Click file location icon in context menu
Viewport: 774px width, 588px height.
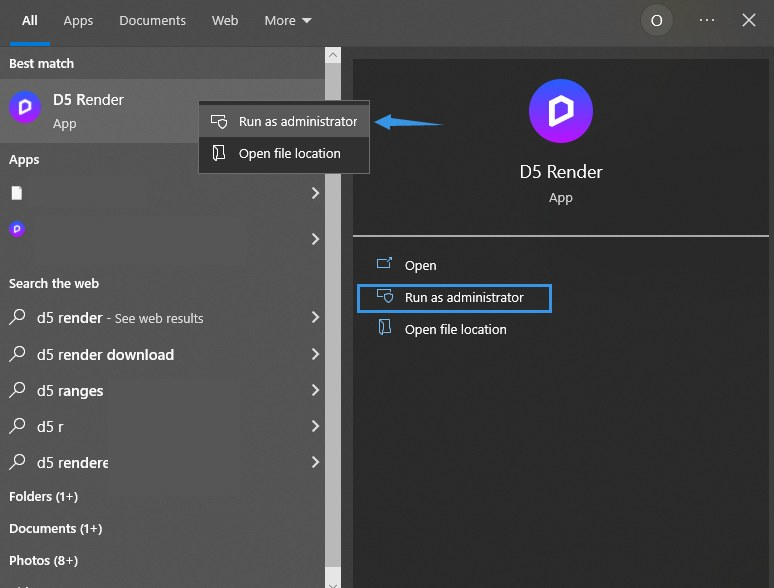point(219,153)
